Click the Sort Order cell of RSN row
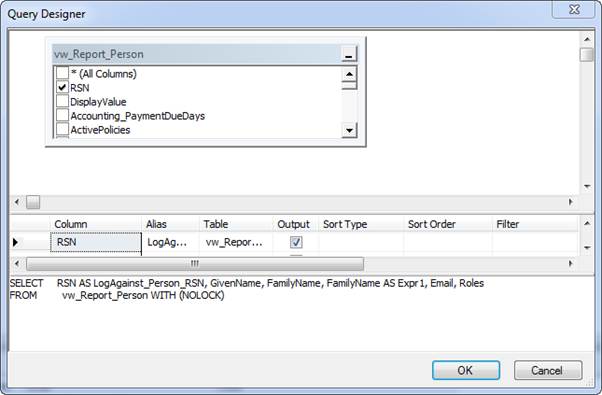 [448, 242]
